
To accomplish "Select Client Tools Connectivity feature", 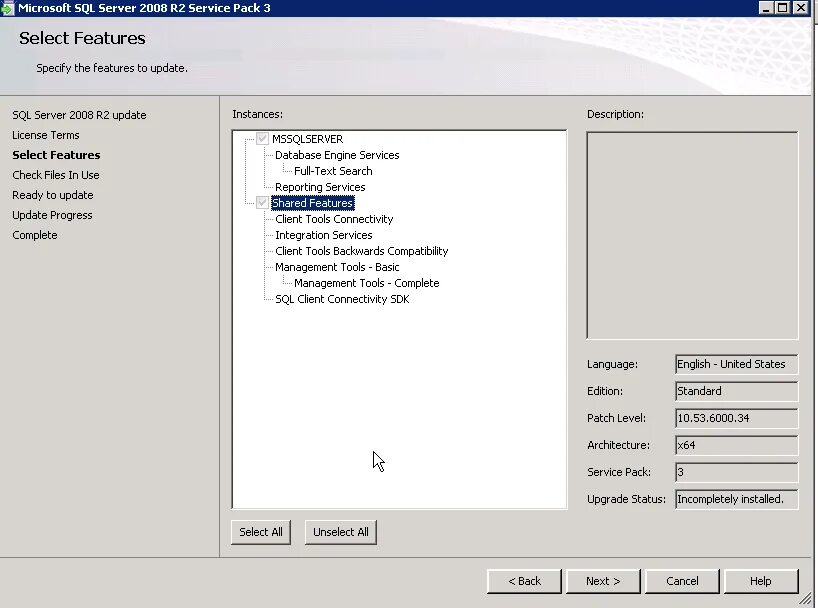I will point(334,219).
